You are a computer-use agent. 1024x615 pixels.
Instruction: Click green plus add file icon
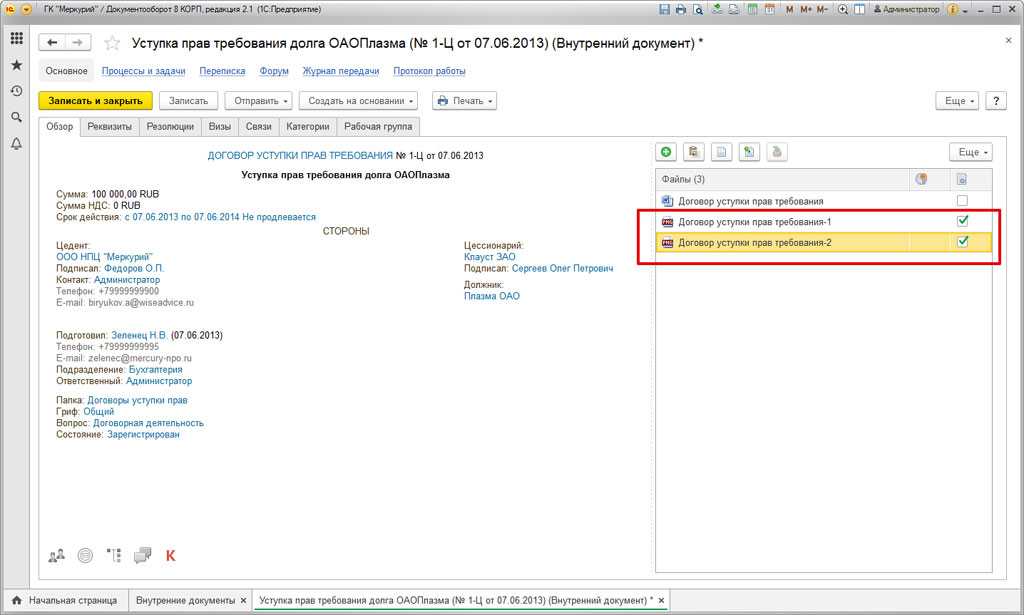coord(666,152)
